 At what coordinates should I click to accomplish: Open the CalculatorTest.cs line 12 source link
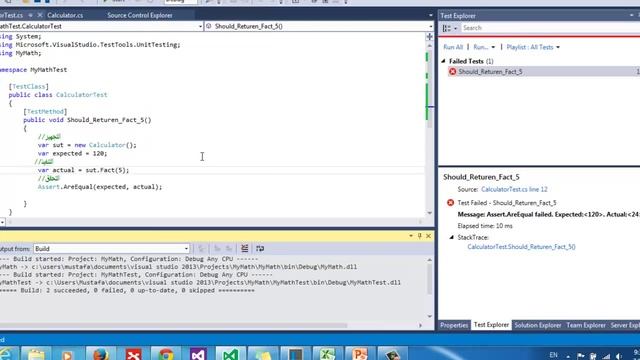point(514,189)
